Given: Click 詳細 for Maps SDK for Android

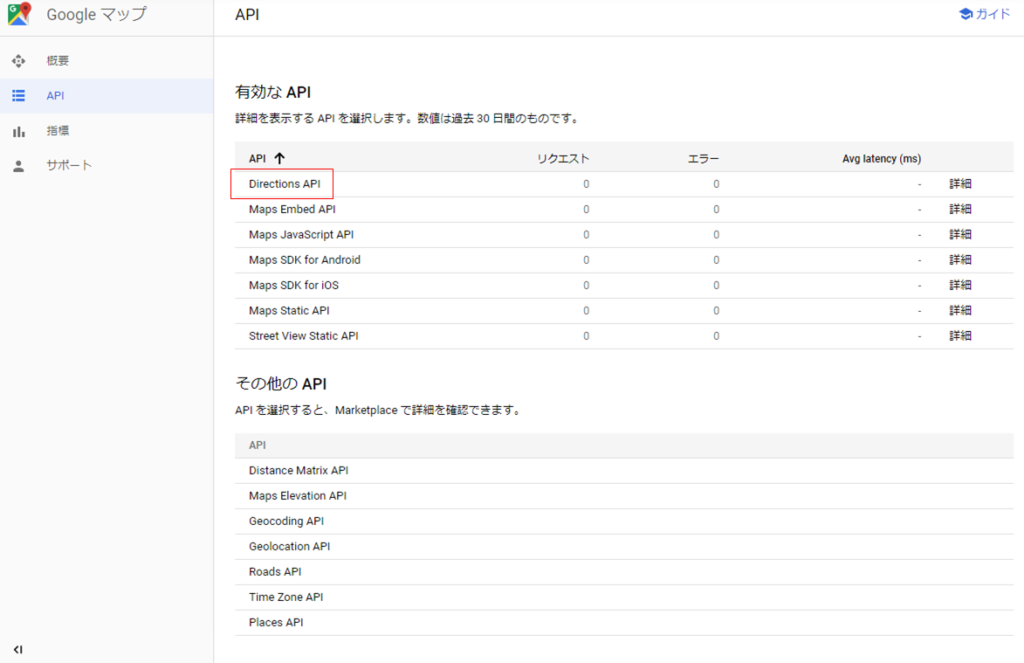Looking at the screenshot, I should pos(960,260).
